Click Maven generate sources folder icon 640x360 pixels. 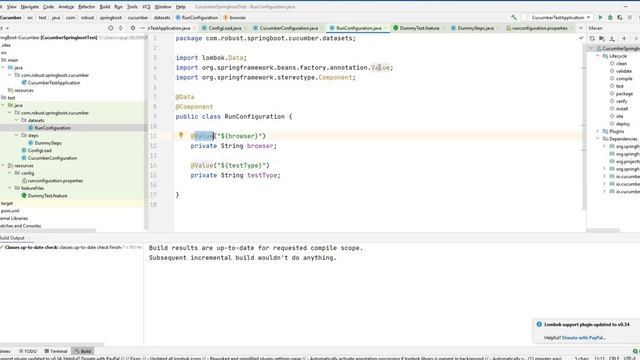pos(602,38)
